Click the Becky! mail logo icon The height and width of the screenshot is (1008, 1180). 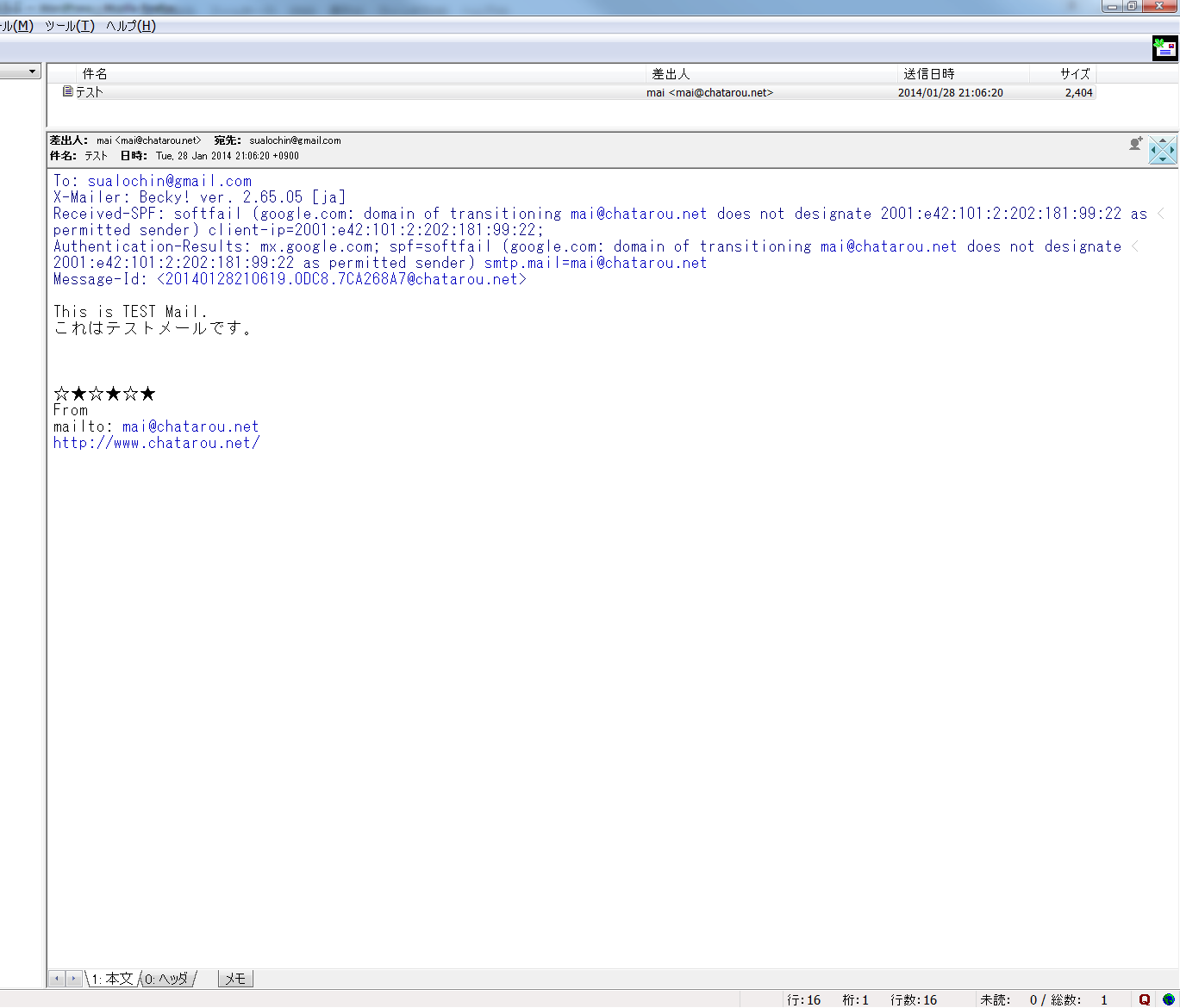click(1164, 48)
